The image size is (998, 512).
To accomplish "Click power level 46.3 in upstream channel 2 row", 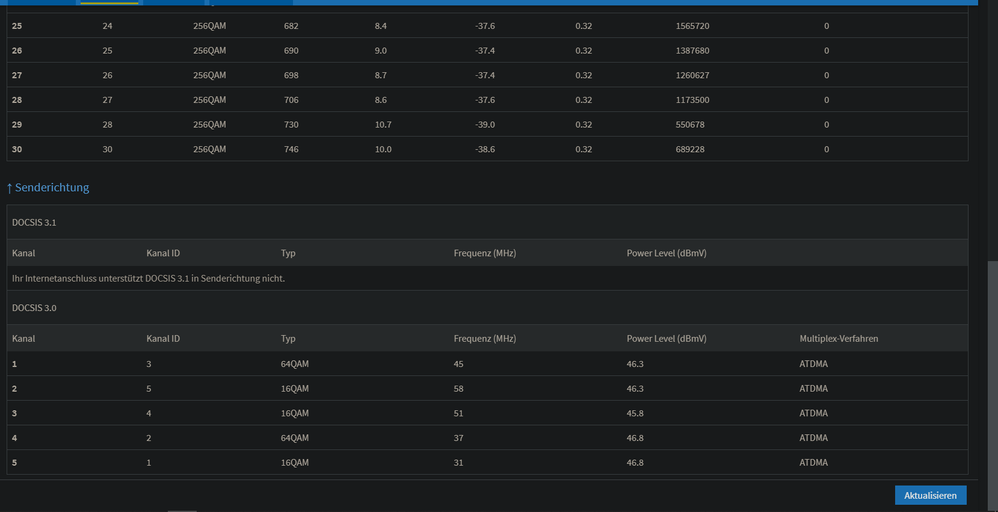I will (x=635, y=388).
